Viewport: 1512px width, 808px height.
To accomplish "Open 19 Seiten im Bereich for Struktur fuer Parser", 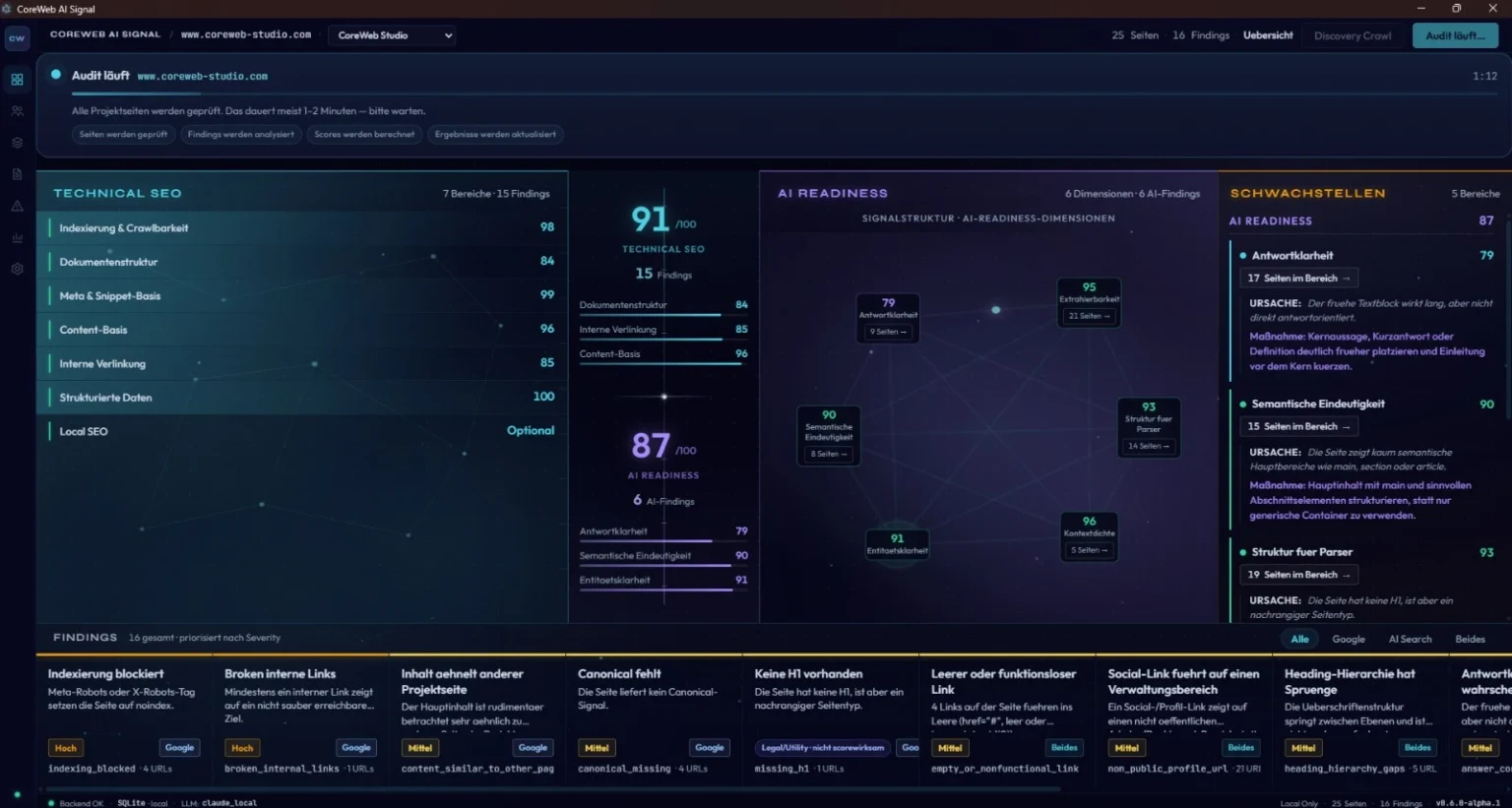I will 1298,575.
